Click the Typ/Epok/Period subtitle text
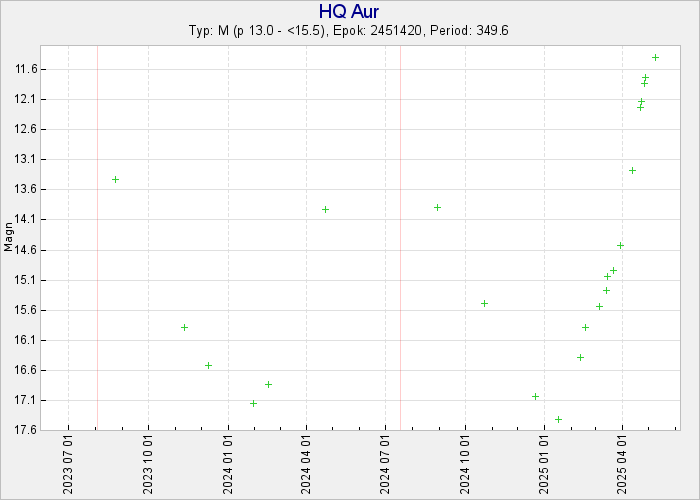 [349, 31]
